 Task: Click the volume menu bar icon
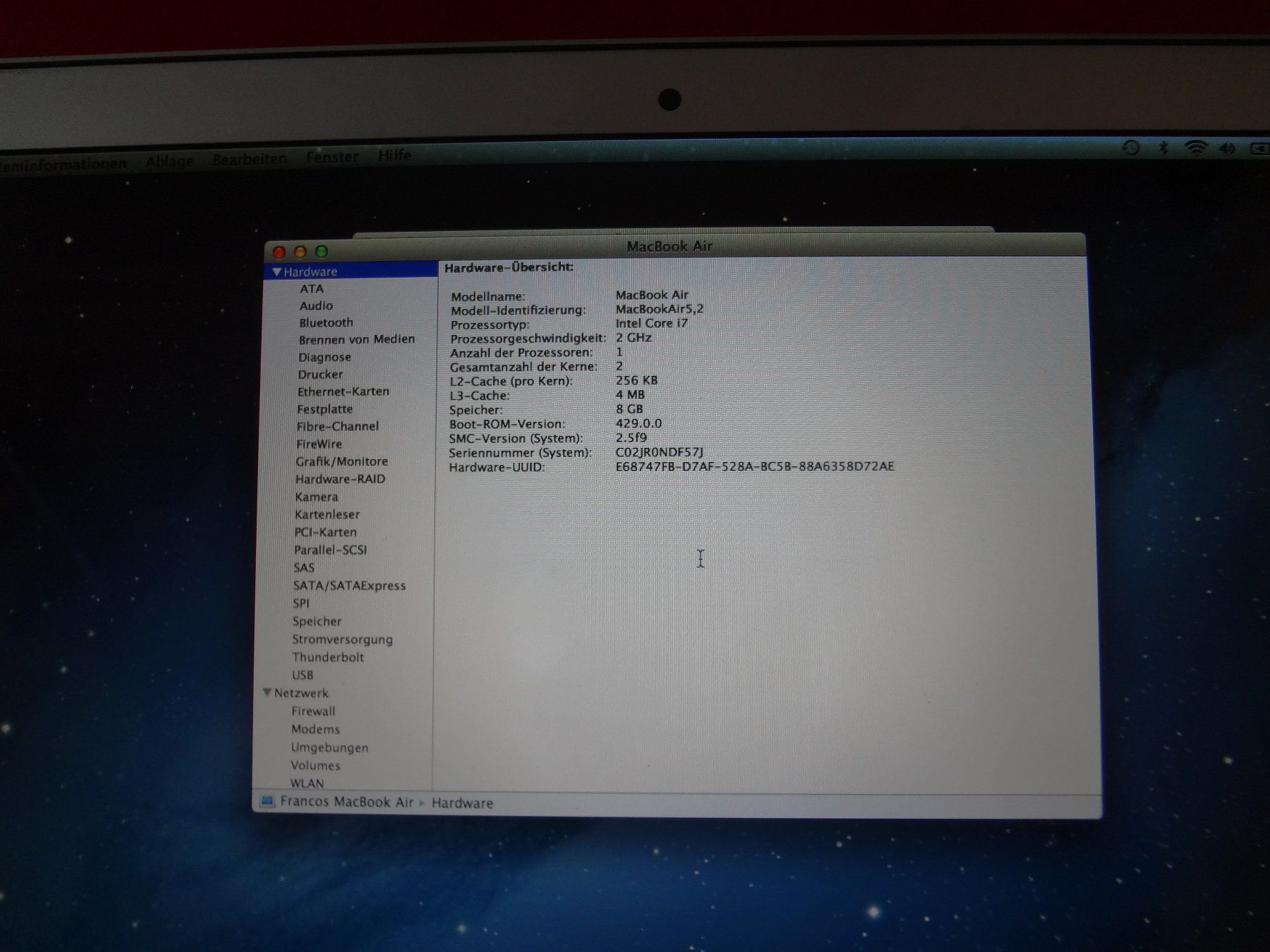(x=1228, y=148)
